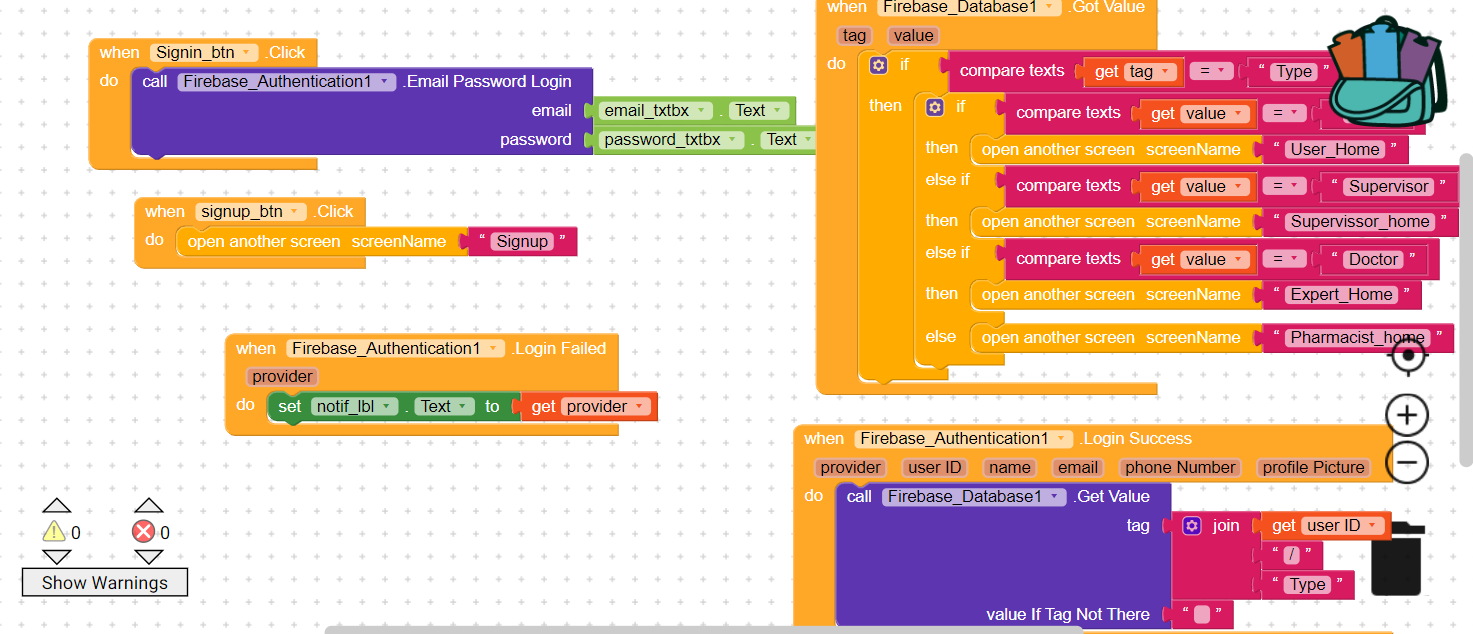Image resolution: width=1473 pixels, height=634 pixels.
Task: Open the gear mutator on join block
Action: click(1191, 526)
